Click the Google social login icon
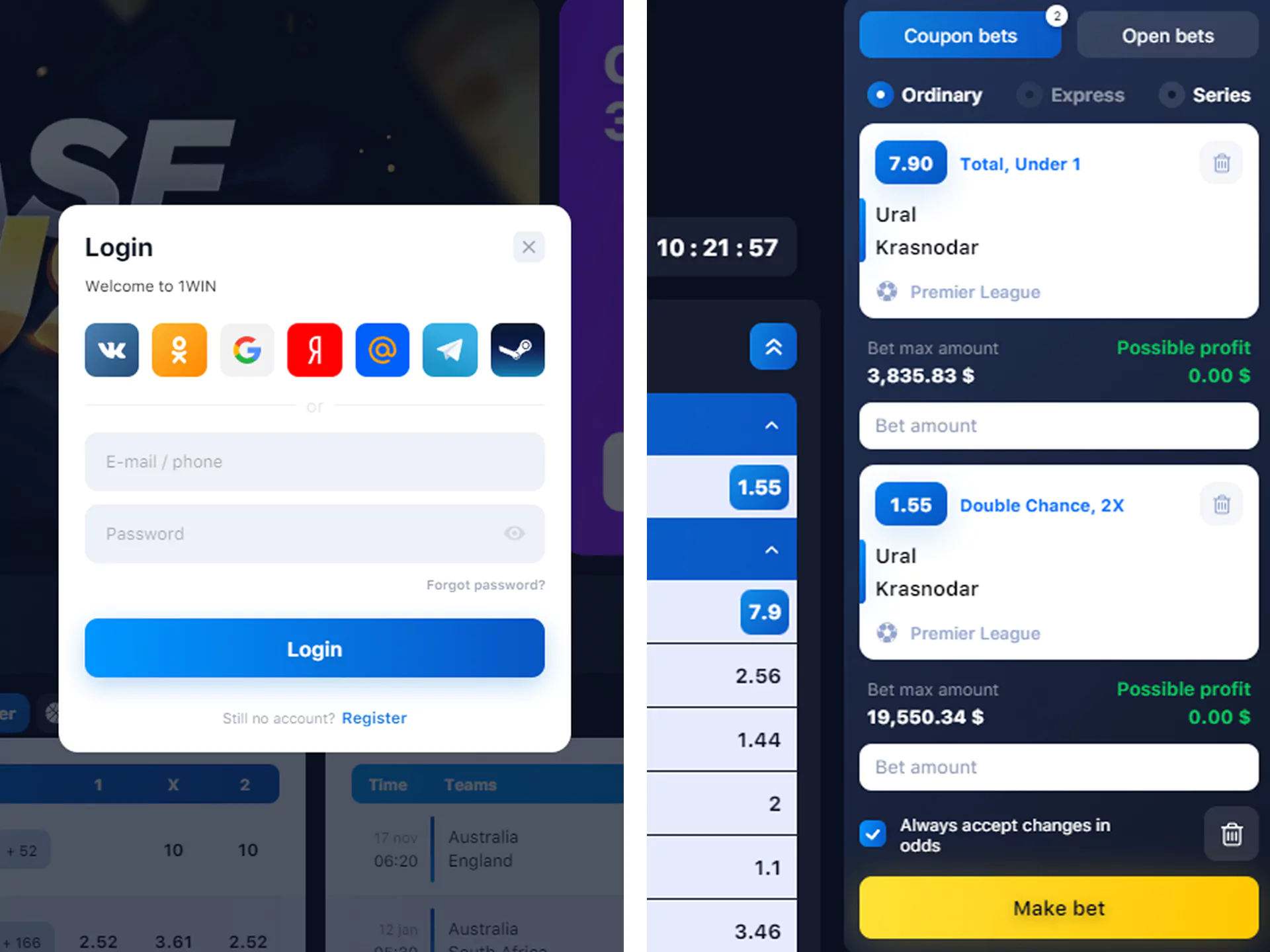This screenshot has width=1270, height=952. click(247, 350)
